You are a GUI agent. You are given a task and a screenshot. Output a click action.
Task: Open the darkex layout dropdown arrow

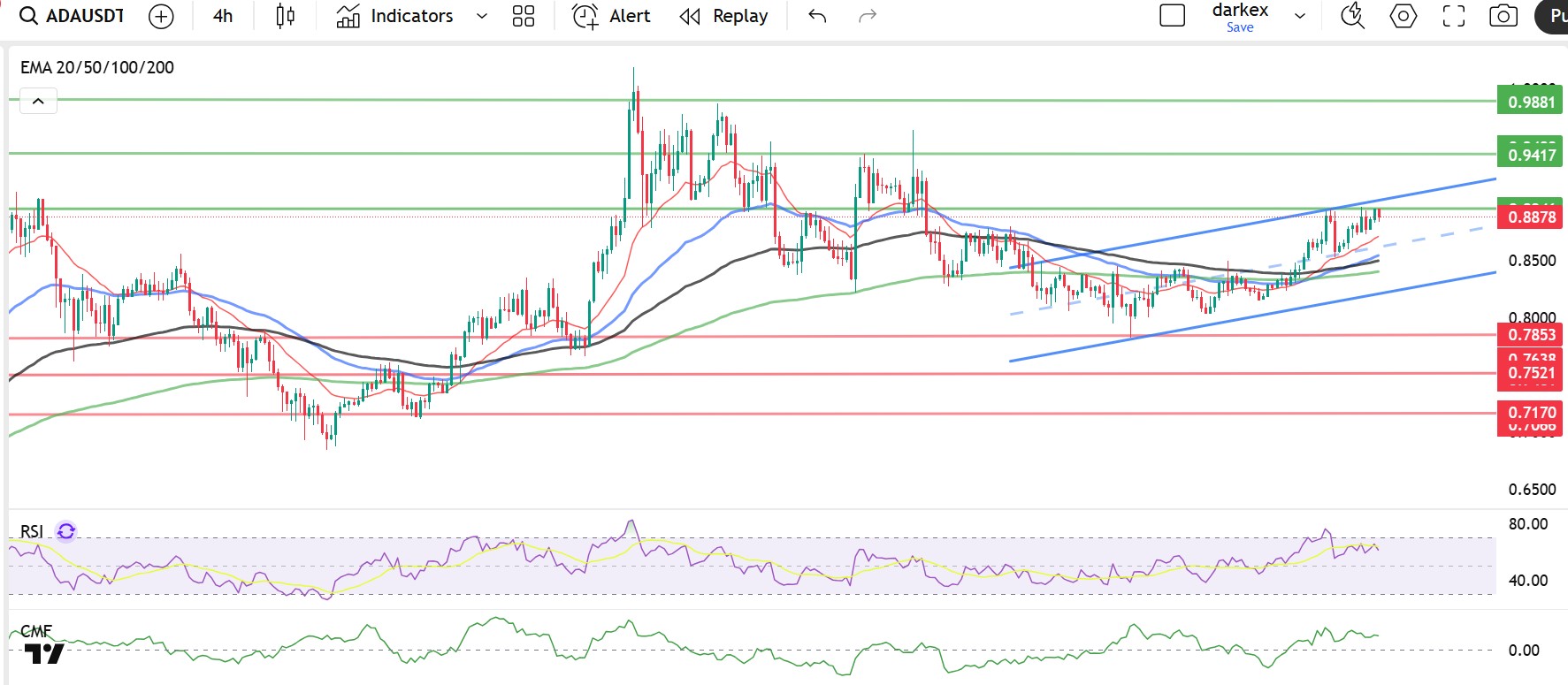[1300, 16]
